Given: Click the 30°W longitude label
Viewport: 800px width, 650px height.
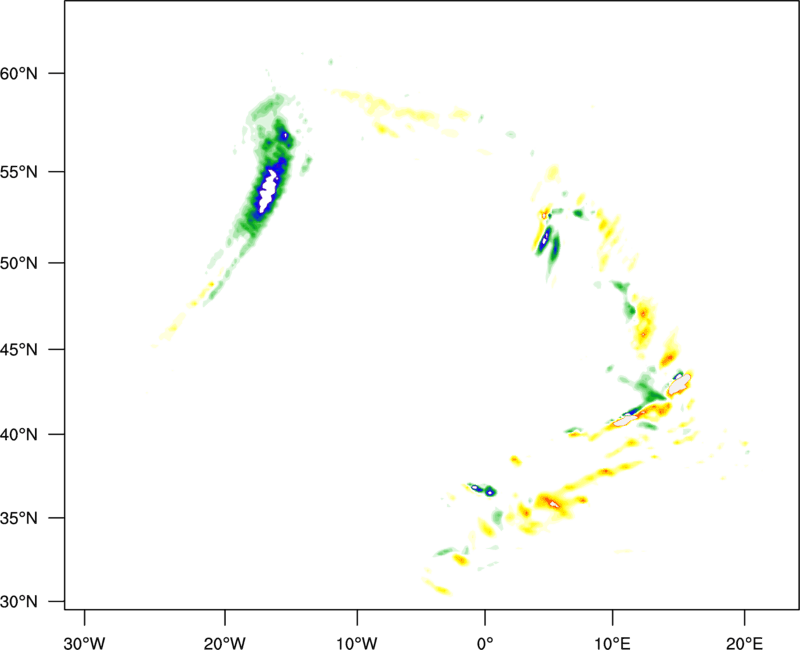Looking at the screenshot, I should pos(84,643).
